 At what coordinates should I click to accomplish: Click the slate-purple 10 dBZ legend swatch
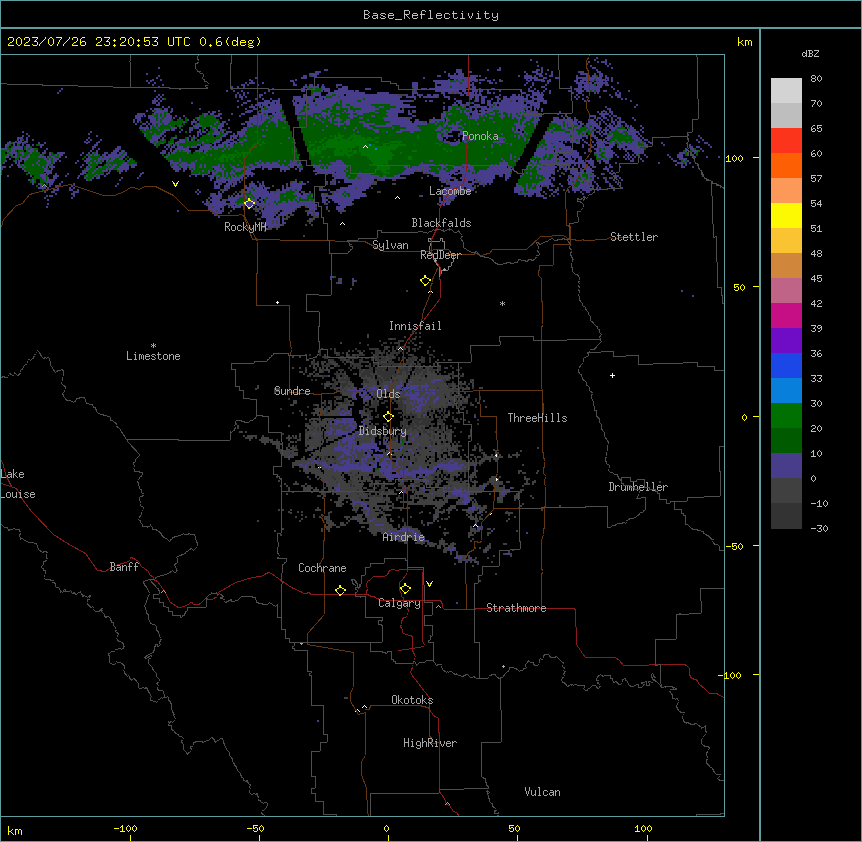tap(786, 466)
